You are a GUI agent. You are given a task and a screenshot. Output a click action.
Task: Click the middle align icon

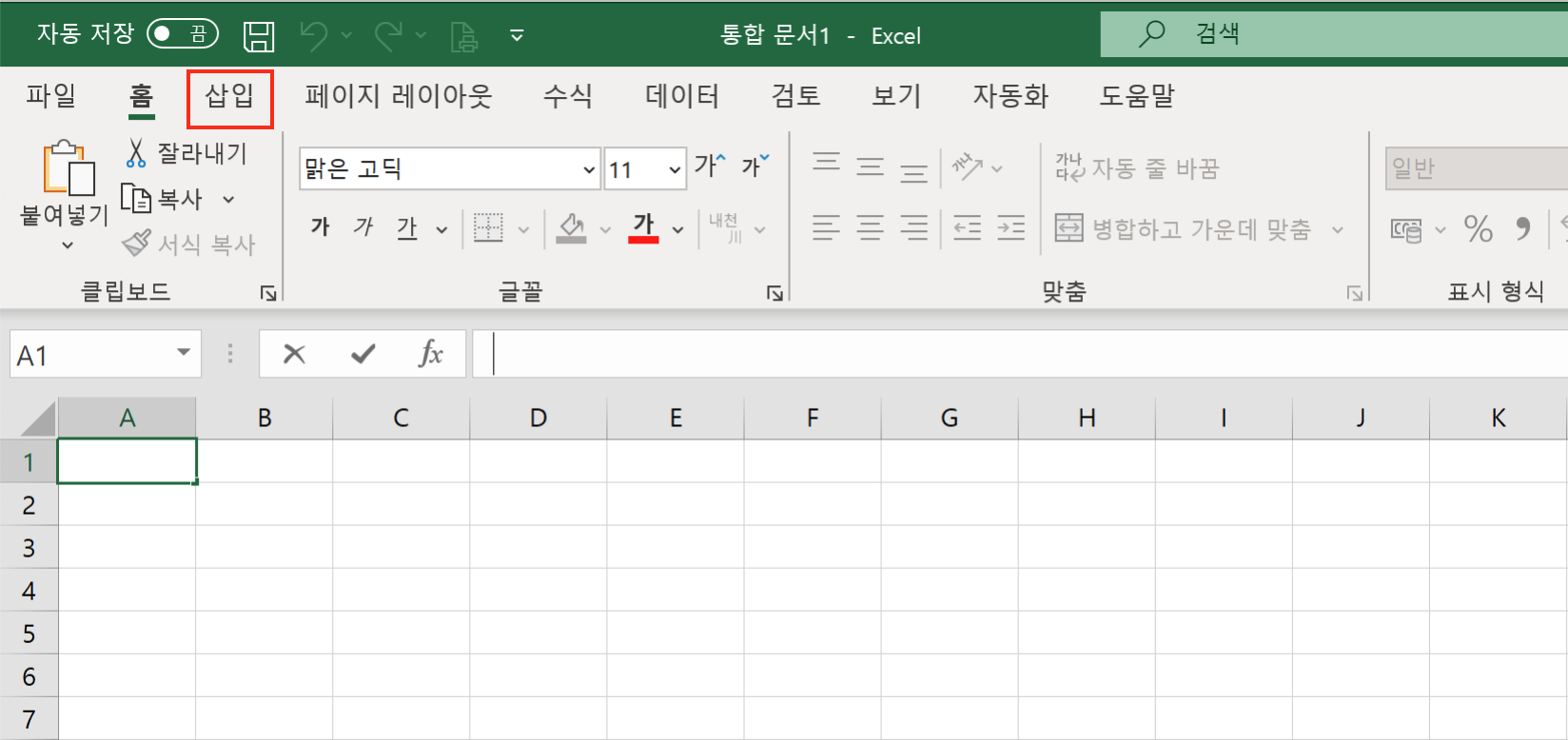coord(870,166)
